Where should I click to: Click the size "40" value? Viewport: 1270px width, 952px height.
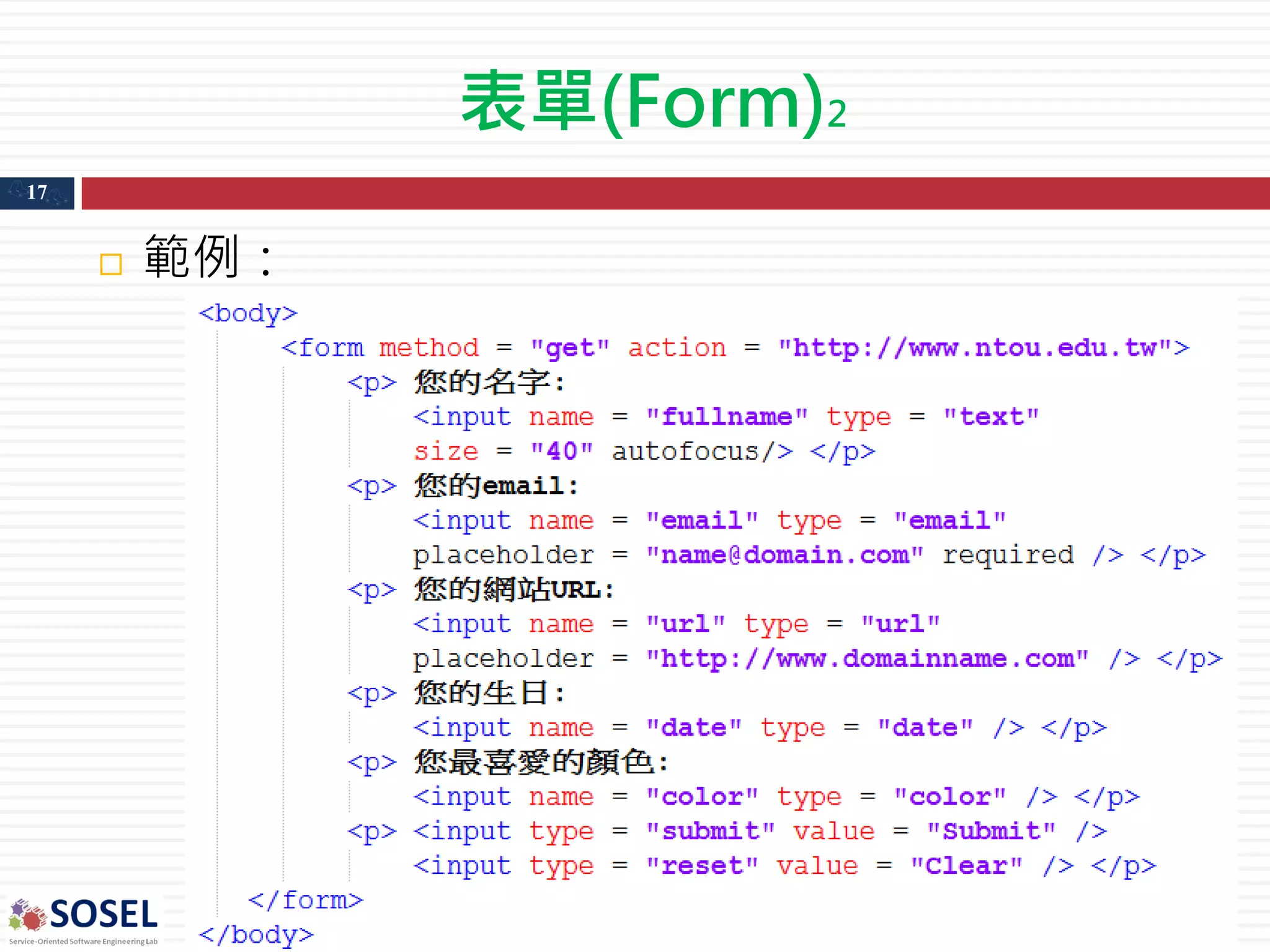point(562,451)
